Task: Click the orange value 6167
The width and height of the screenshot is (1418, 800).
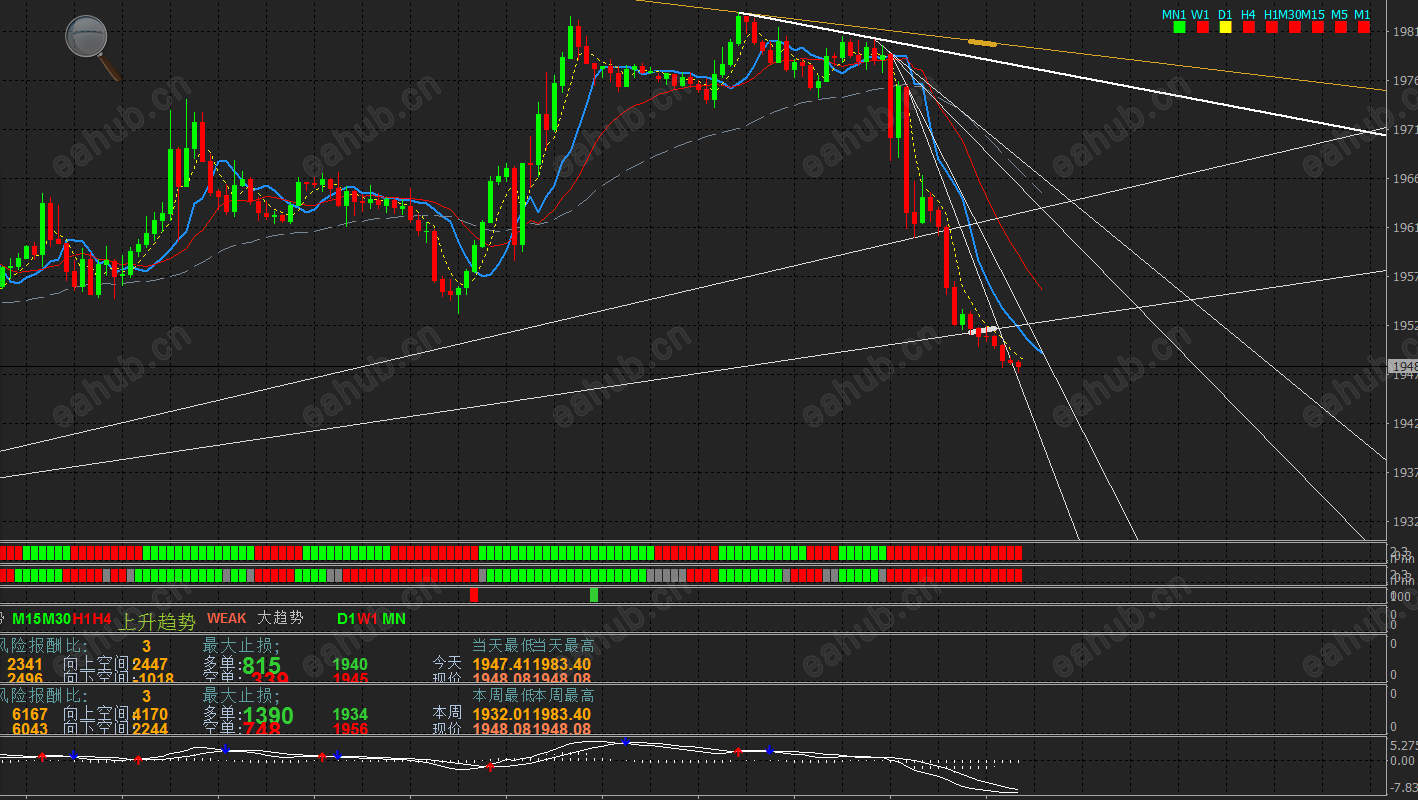Action: pyautogui.click(x=31, y=714)
